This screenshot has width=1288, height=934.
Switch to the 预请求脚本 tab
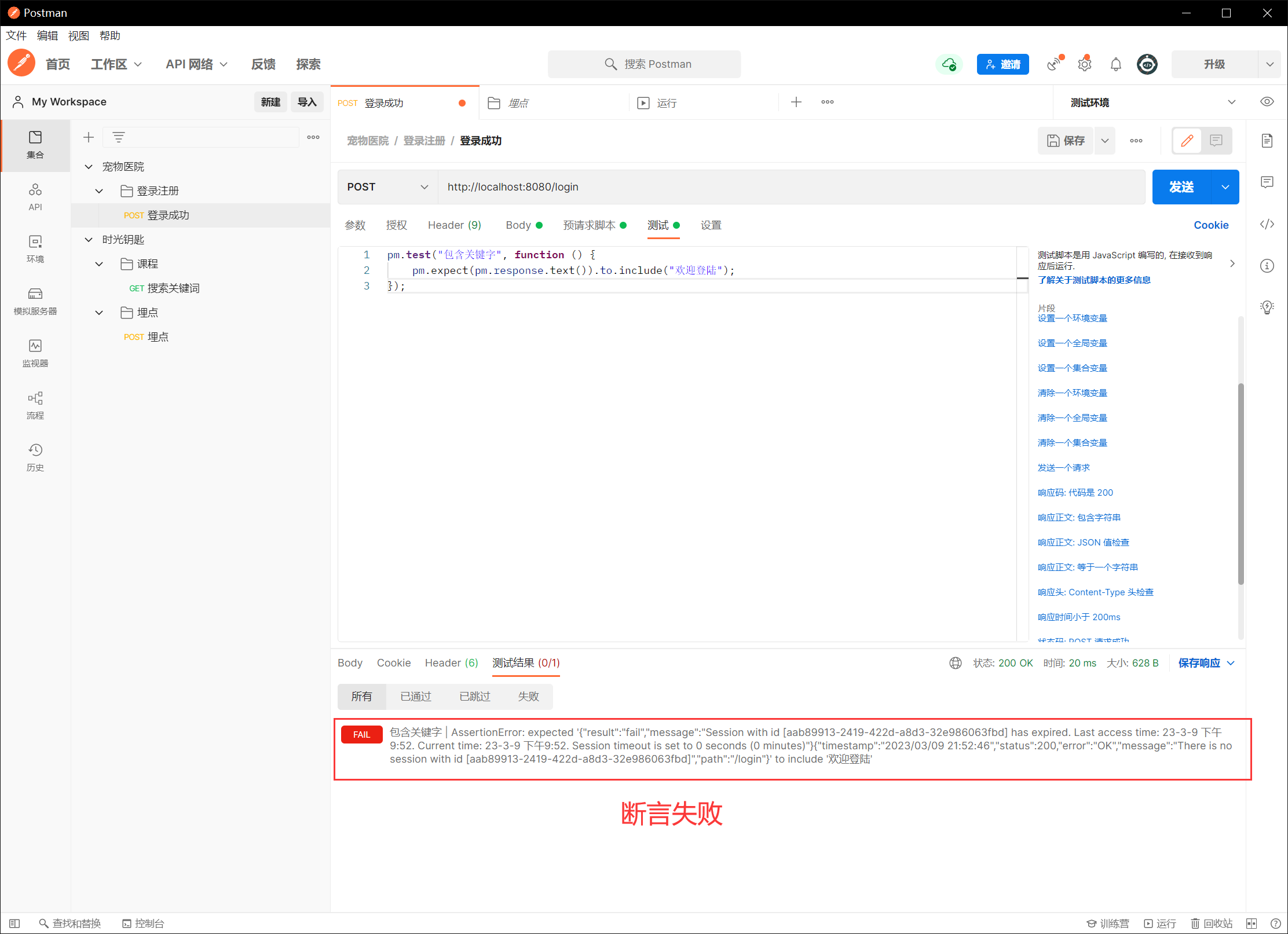click(589, 225)
